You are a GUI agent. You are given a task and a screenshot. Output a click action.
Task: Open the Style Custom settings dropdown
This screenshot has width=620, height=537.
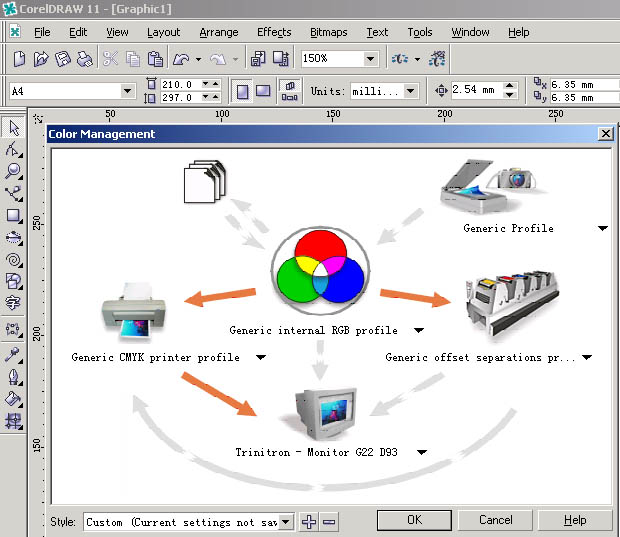pyautogui.click(x=285, y=522)
